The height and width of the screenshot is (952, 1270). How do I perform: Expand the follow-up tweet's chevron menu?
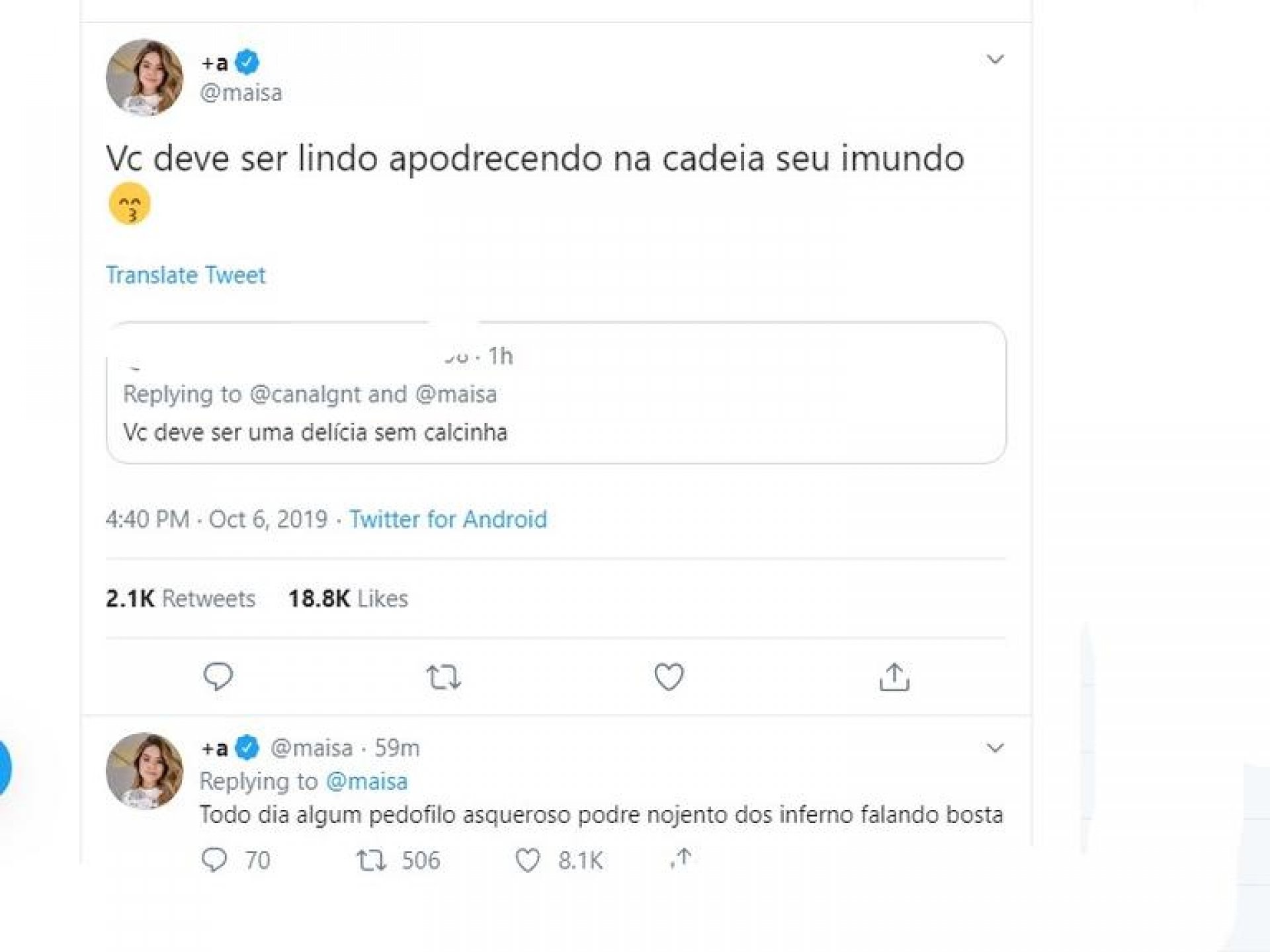pos(995,748)
